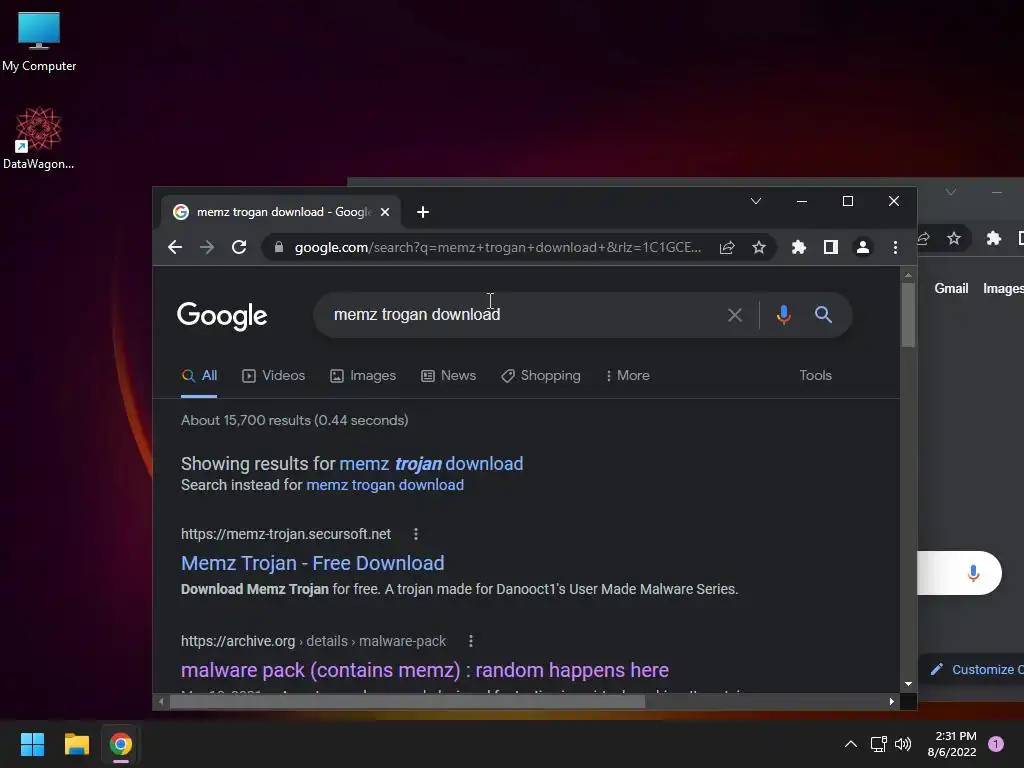Expand the More search categories menu
The height and width of the screenshot is (768, 1024).
(628, 376)
